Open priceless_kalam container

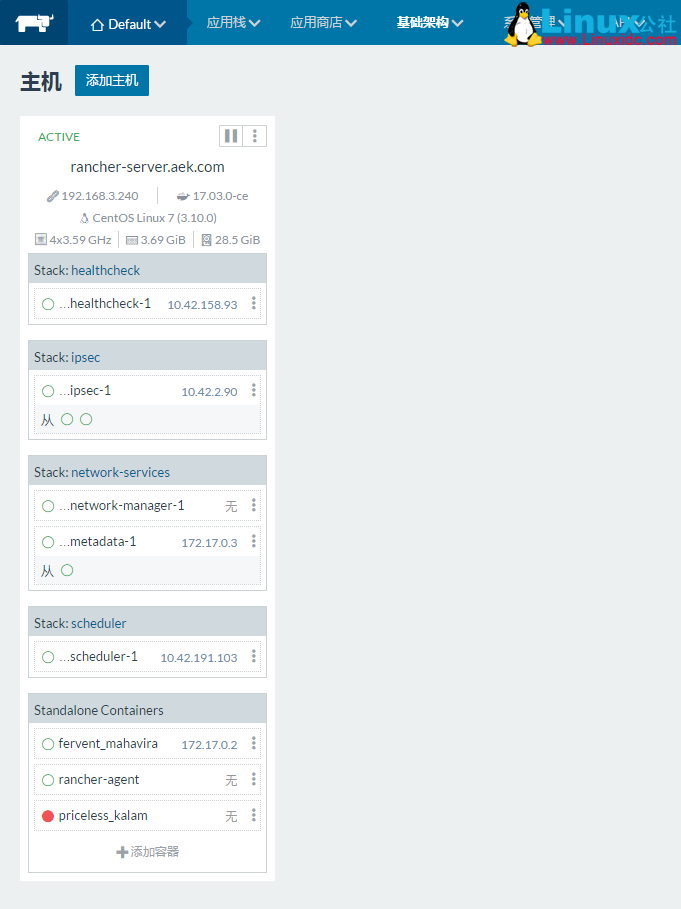coord(103,816)
